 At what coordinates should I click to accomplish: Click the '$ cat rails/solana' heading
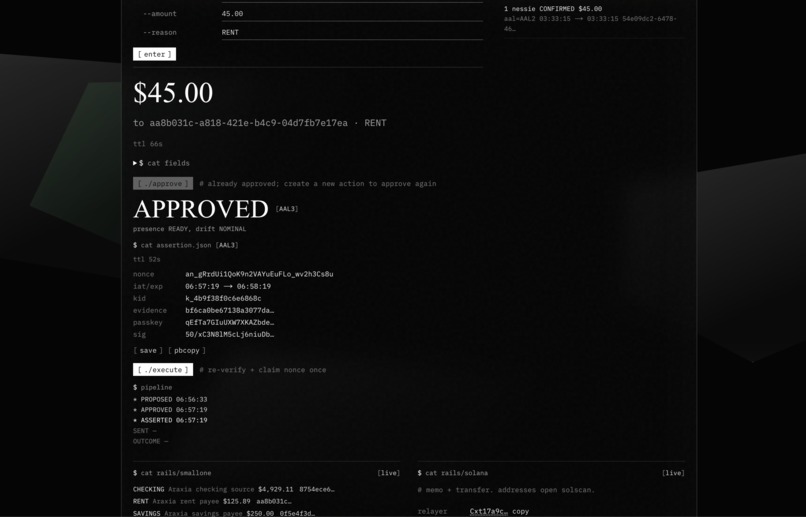click(x=453, y=473)
